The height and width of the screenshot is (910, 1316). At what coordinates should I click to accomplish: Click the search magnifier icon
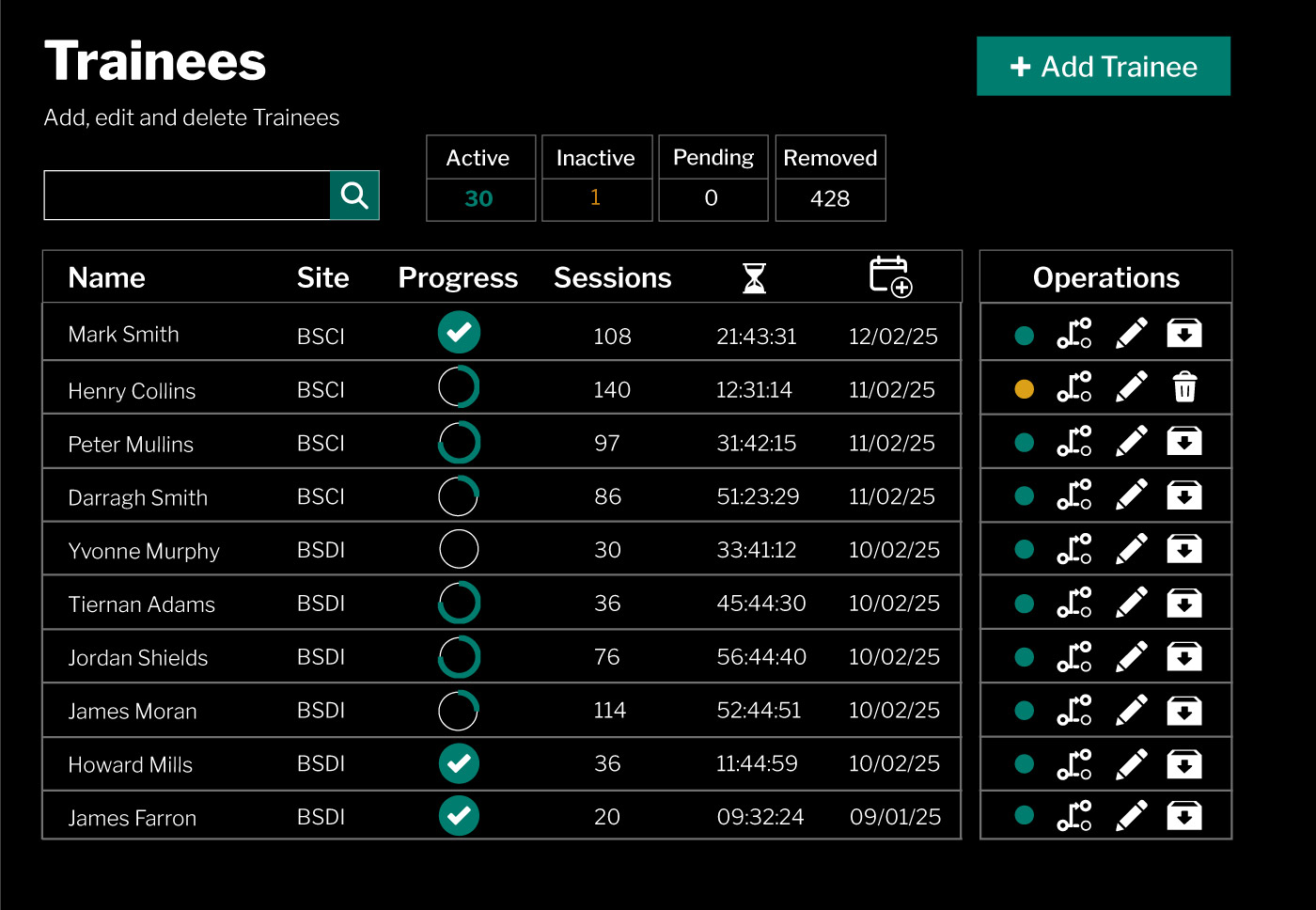point(354,195)
